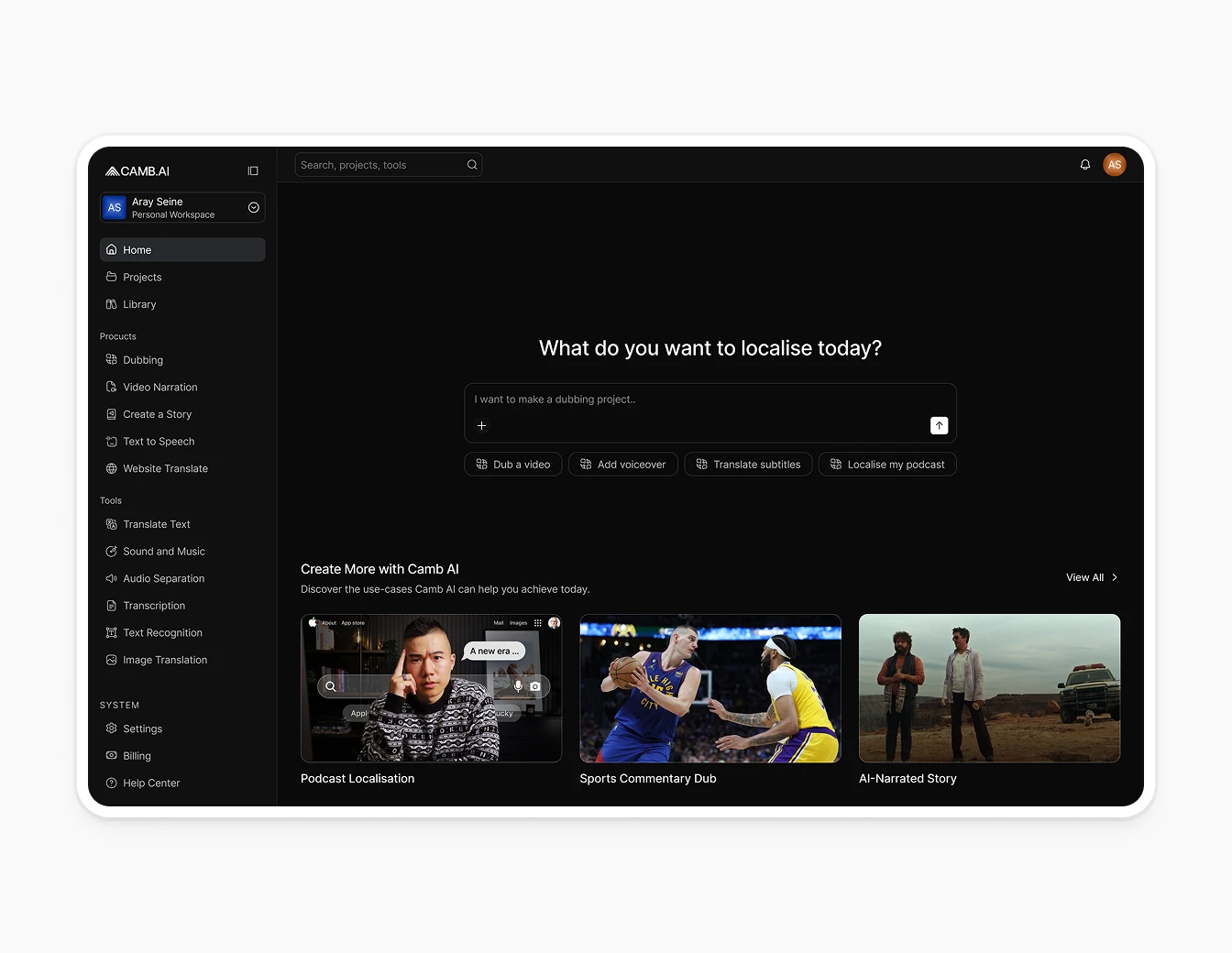Image resolution: width=1232 pixels, height=953 pixels.
Task: Open the Library section
Action: [x=138, y=304]
